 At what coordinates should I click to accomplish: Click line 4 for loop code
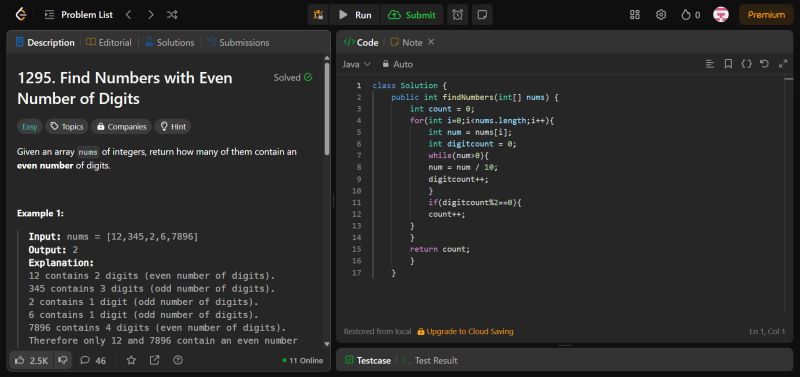pos(482,120)
